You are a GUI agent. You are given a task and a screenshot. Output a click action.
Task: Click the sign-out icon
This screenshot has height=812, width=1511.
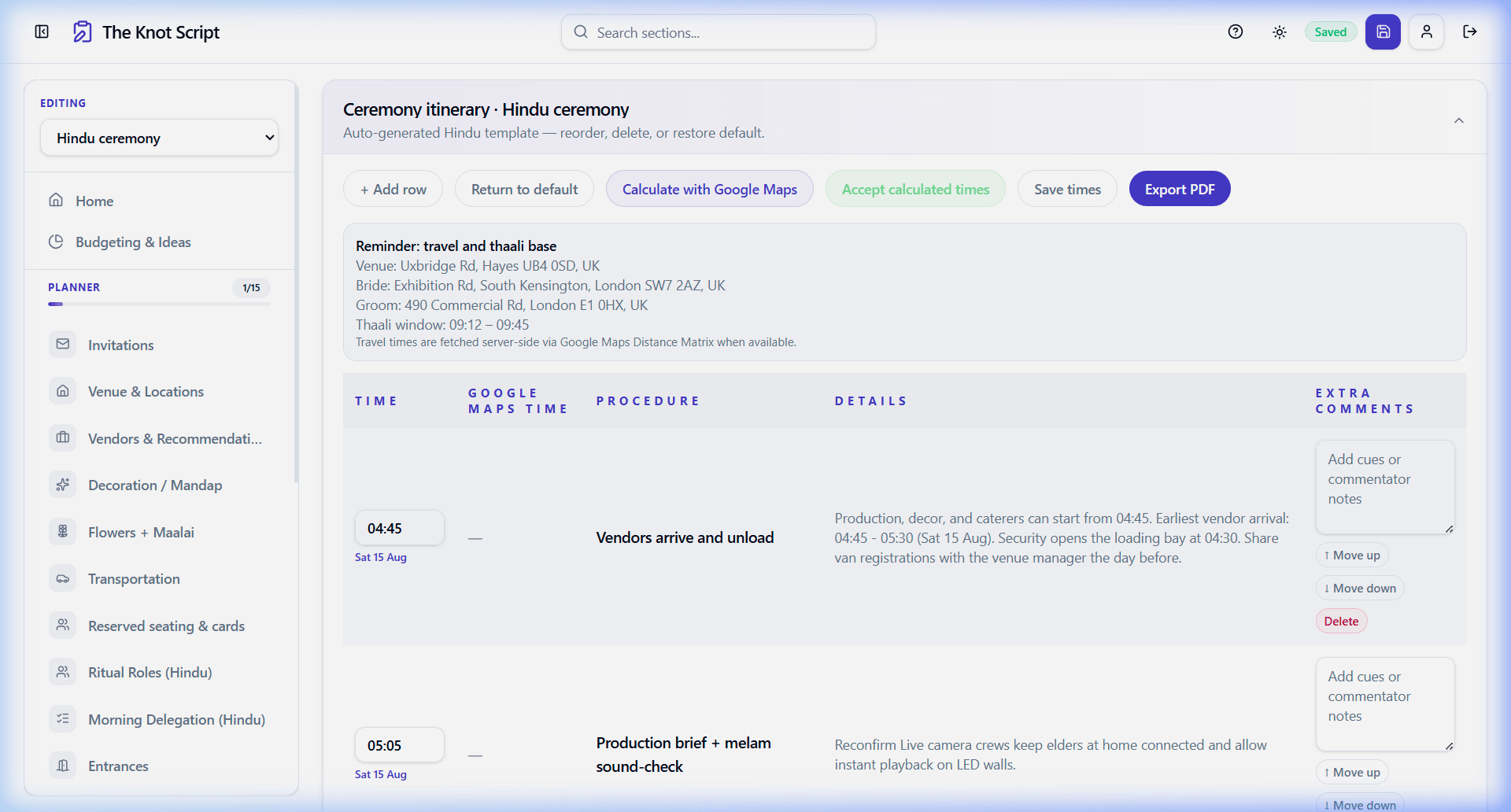1471,31
